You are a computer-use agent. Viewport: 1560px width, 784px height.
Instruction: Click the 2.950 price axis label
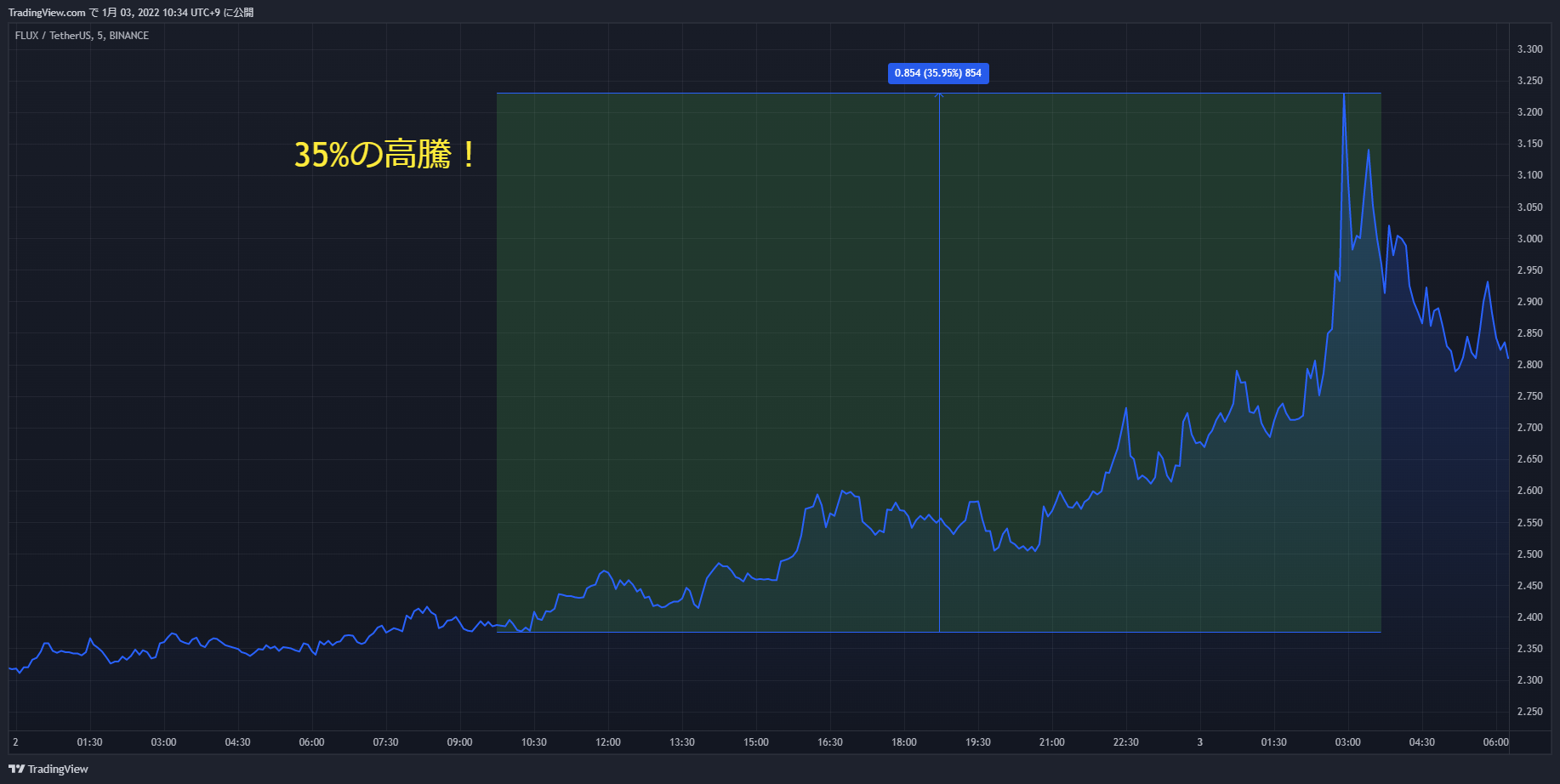point(1529,270)
